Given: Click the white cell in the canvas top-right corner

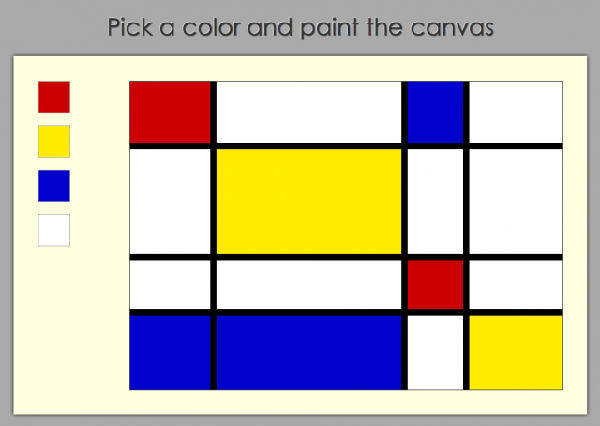Looking at the screenshot, I should pyautogui.click(x=515, y=111).
